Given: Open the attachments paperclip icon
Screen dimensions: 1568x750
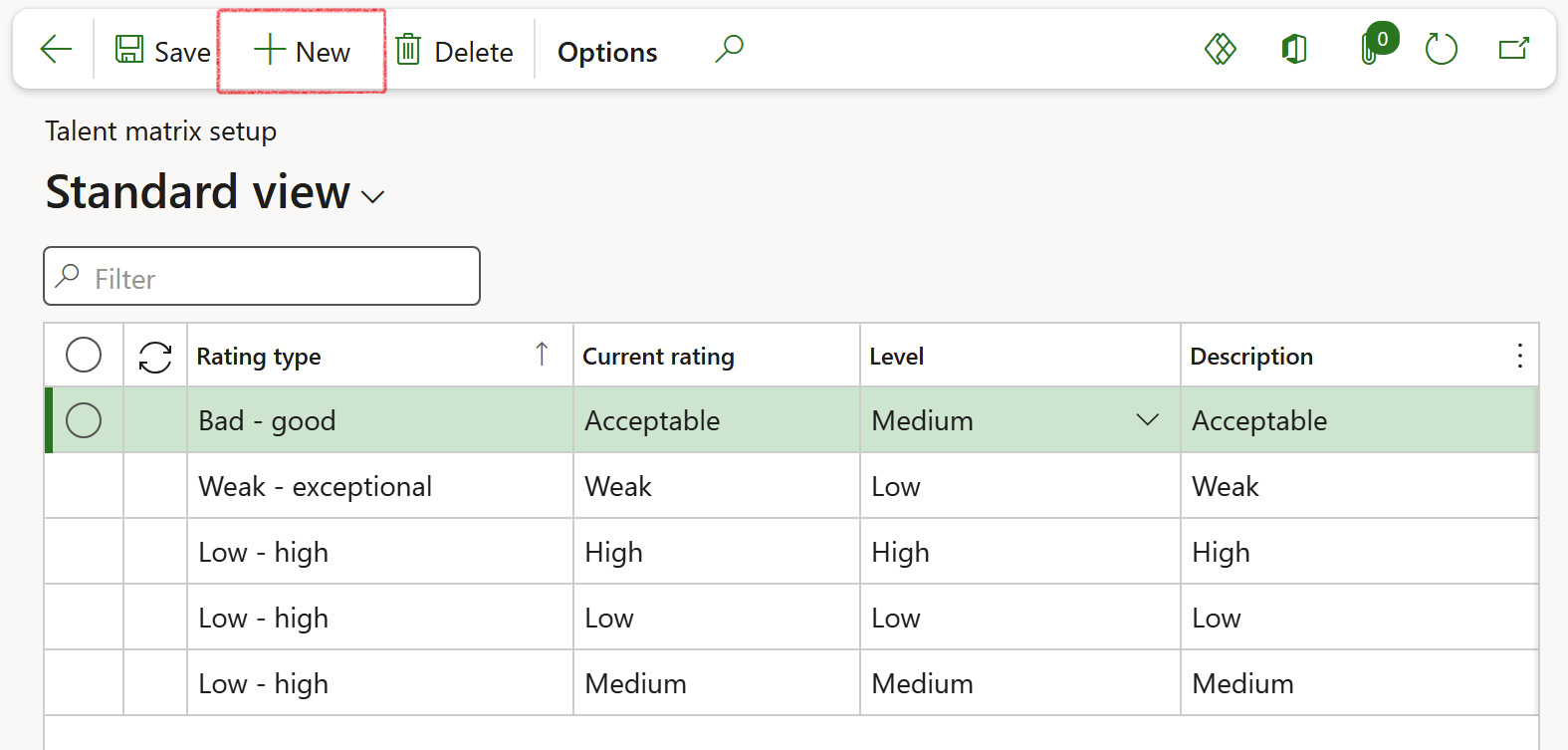Looking at the screenshot, I should pyautogui.click(x=1372, y=49).
